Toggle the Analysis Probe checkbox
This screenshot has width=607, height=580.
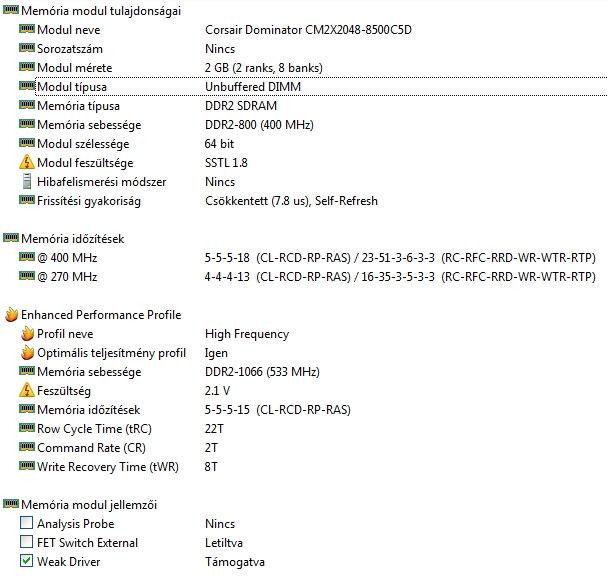(26, 523)
